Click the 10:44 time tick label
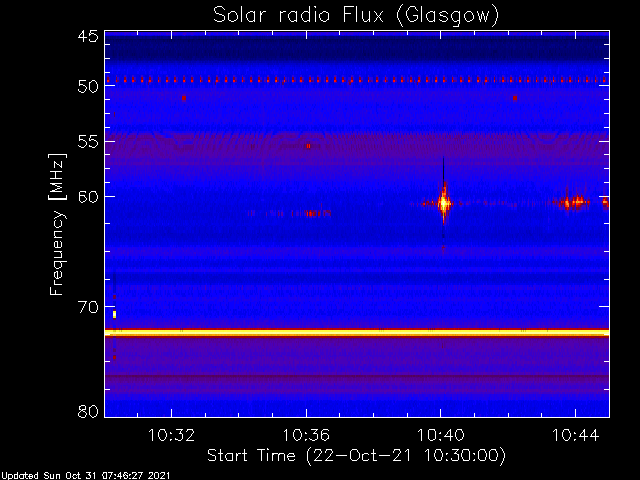This screenshot has height=480, width=640. point(576,435)
